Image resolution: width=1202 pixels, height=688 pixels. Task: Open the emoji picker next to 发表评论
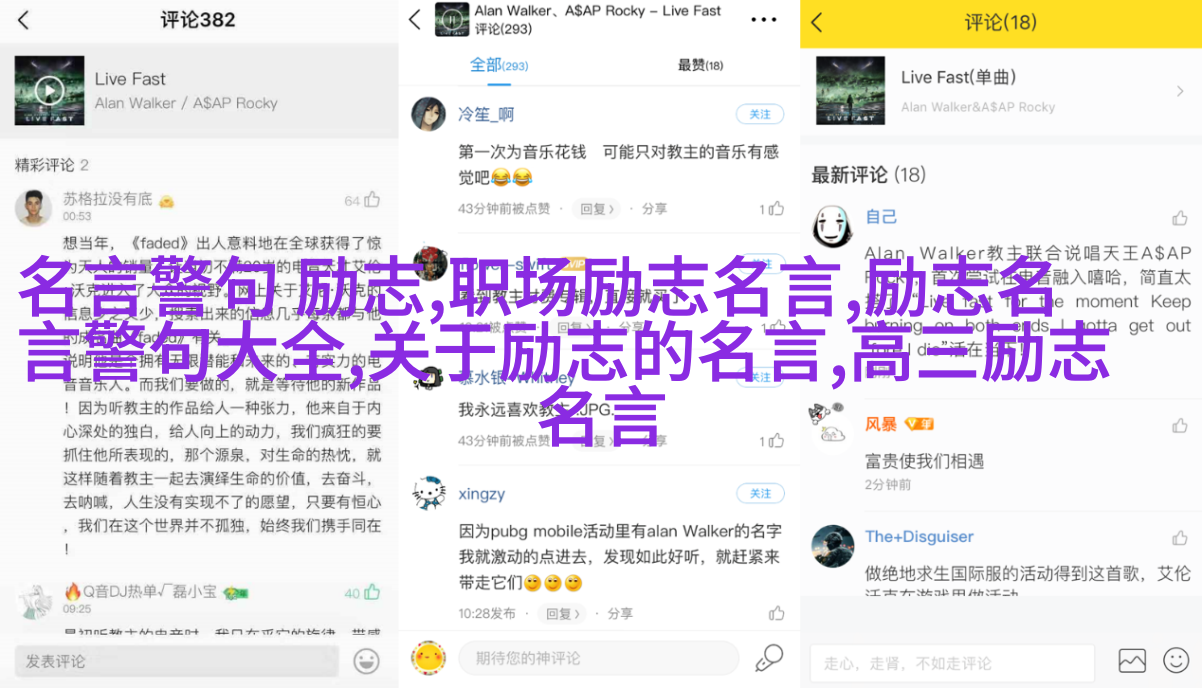click(367, 660)
